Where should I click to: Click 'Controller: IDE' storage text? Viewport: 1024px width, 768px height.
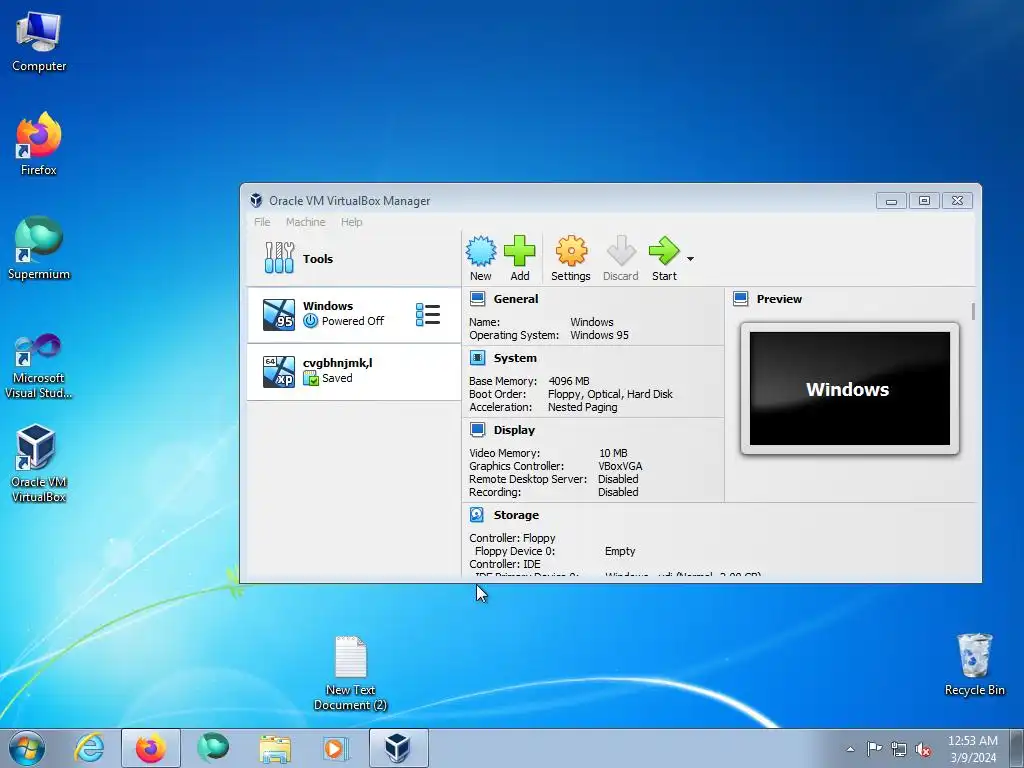coord(505,564)
